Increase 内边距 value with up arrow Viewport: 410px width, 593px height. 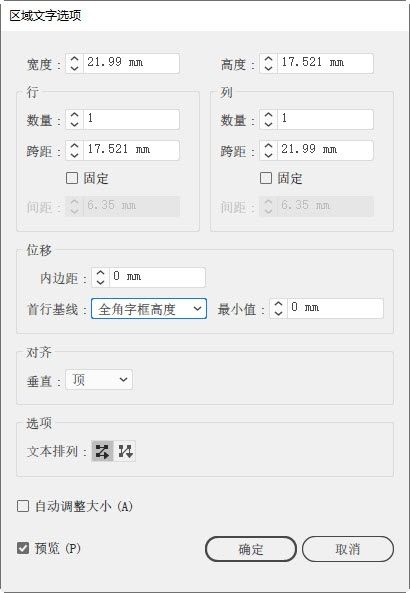100,273
